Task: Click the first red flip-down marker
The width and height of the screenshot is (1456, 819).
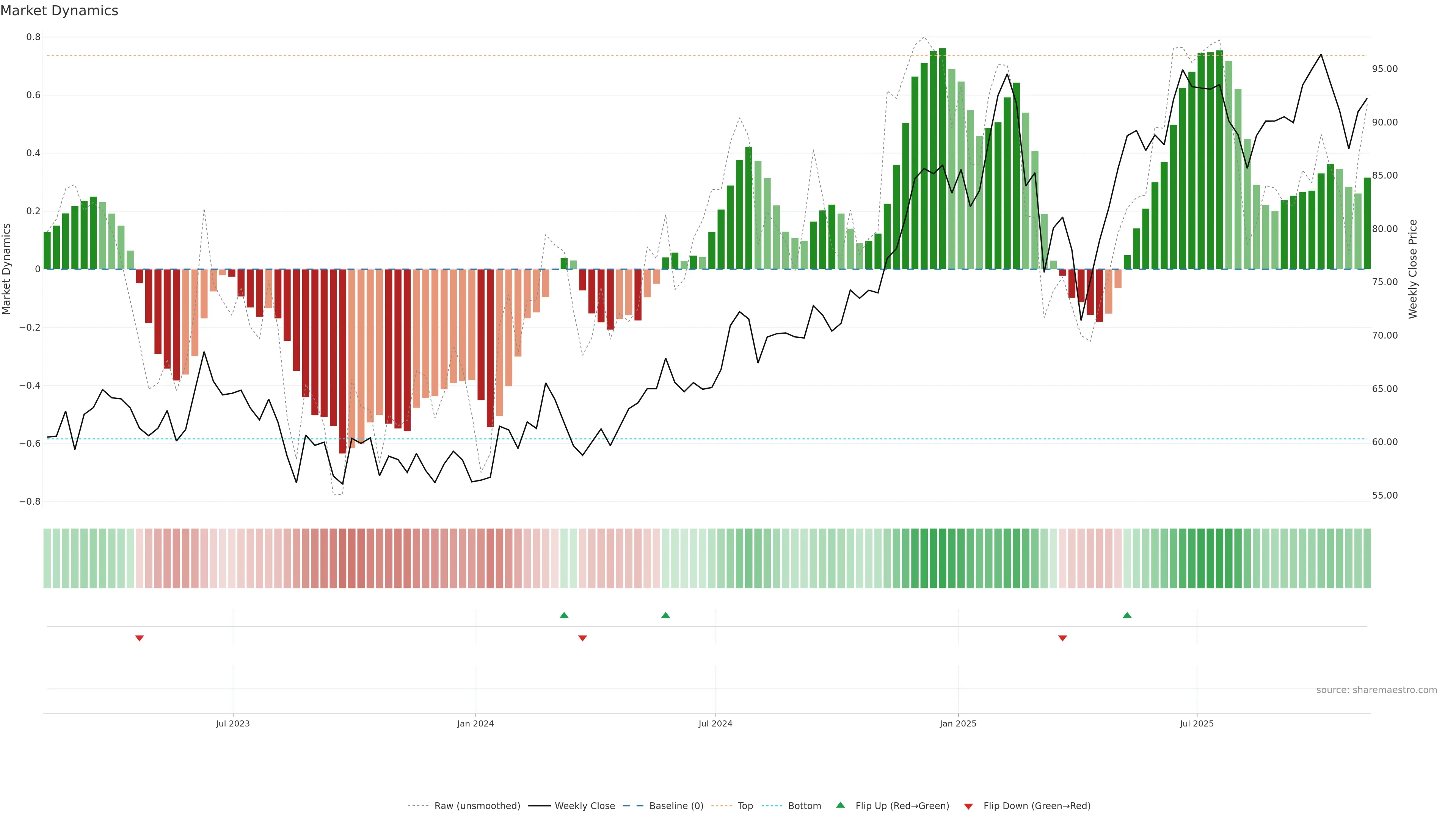Action: [140, 638]
